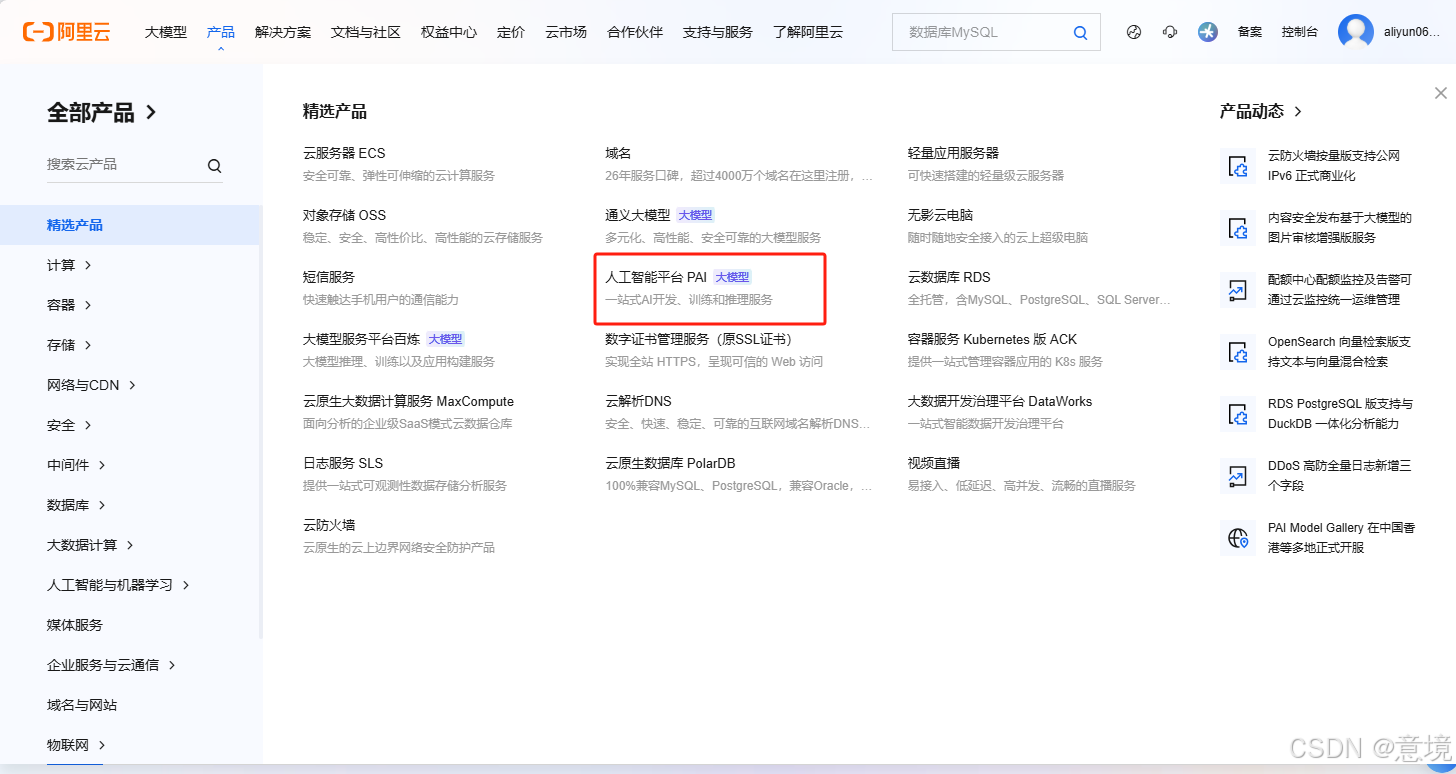The height and width of the screenshot is (774, 1456).
Task: Expand the 企业服务与云通信 category
Action: 111,665
